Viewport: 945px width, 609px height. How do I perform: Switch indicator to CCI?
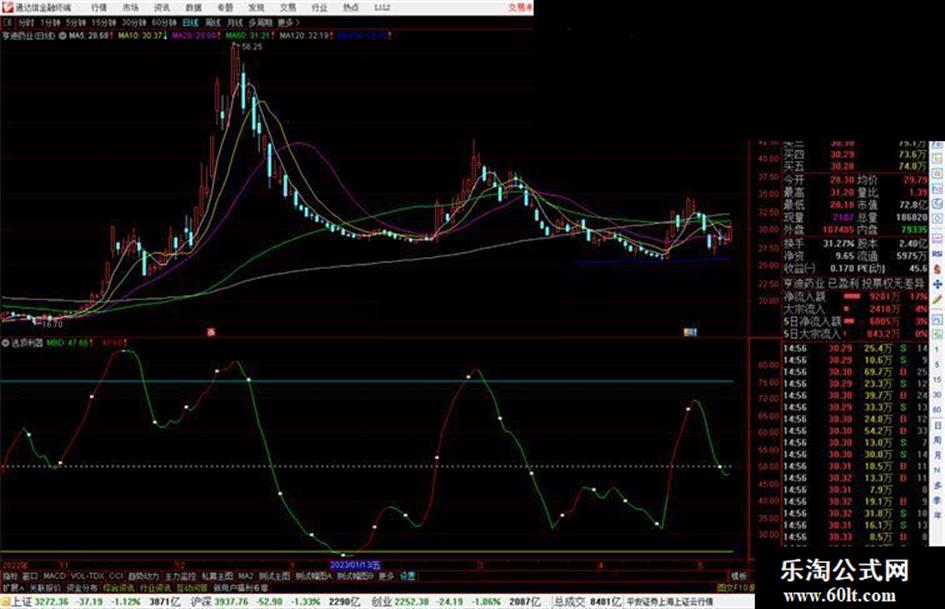[116, 576]
